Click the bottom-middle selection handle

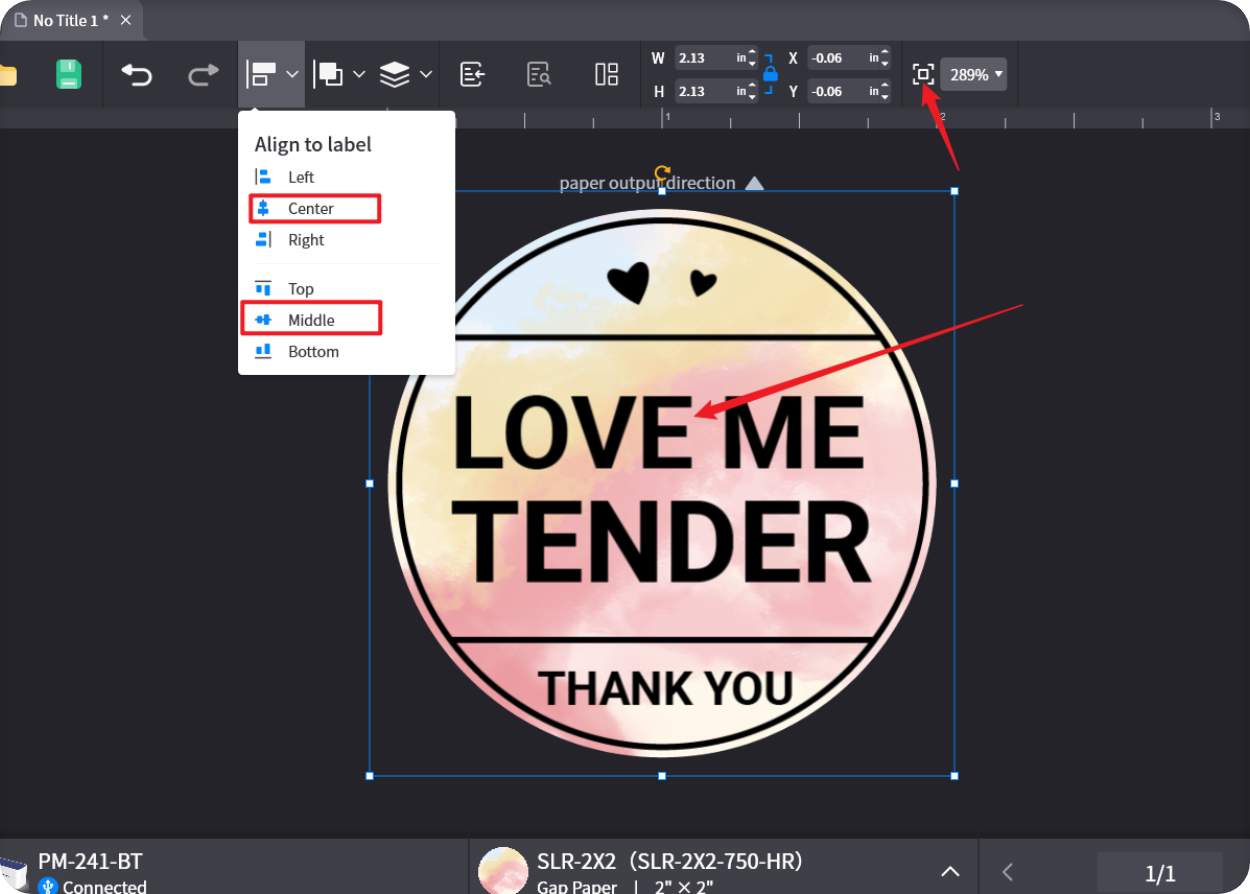[x=662, y=776]
